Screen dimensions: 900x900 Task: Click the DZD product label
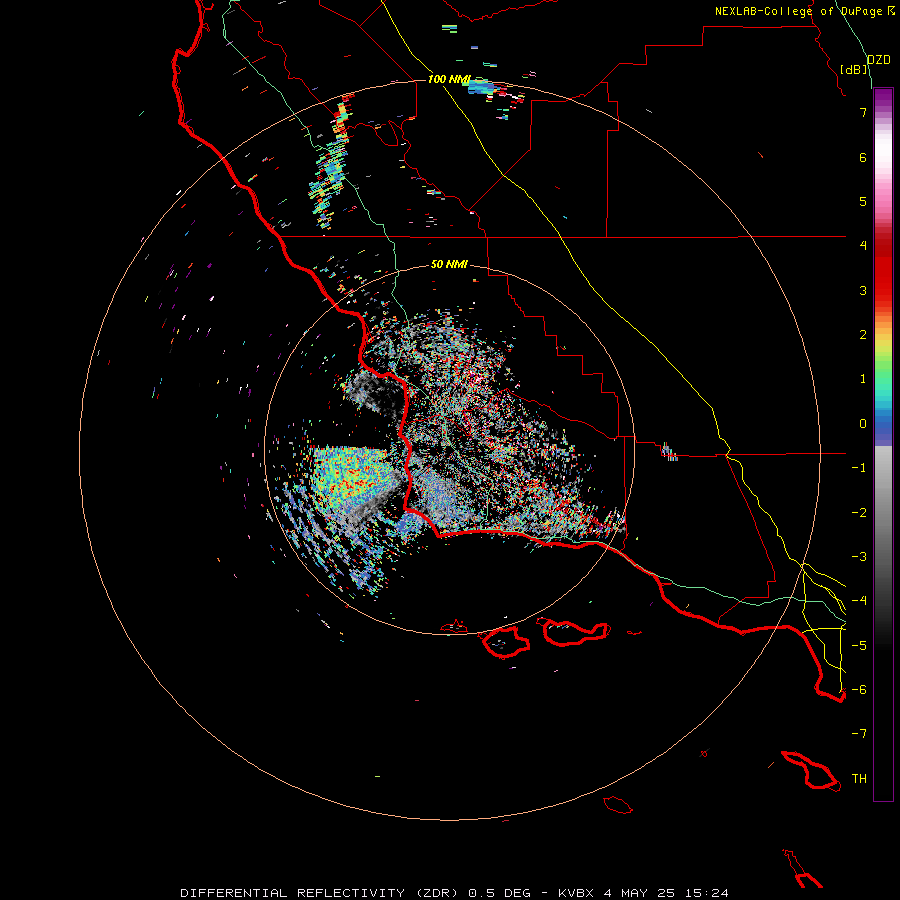(x=879, y=60)
